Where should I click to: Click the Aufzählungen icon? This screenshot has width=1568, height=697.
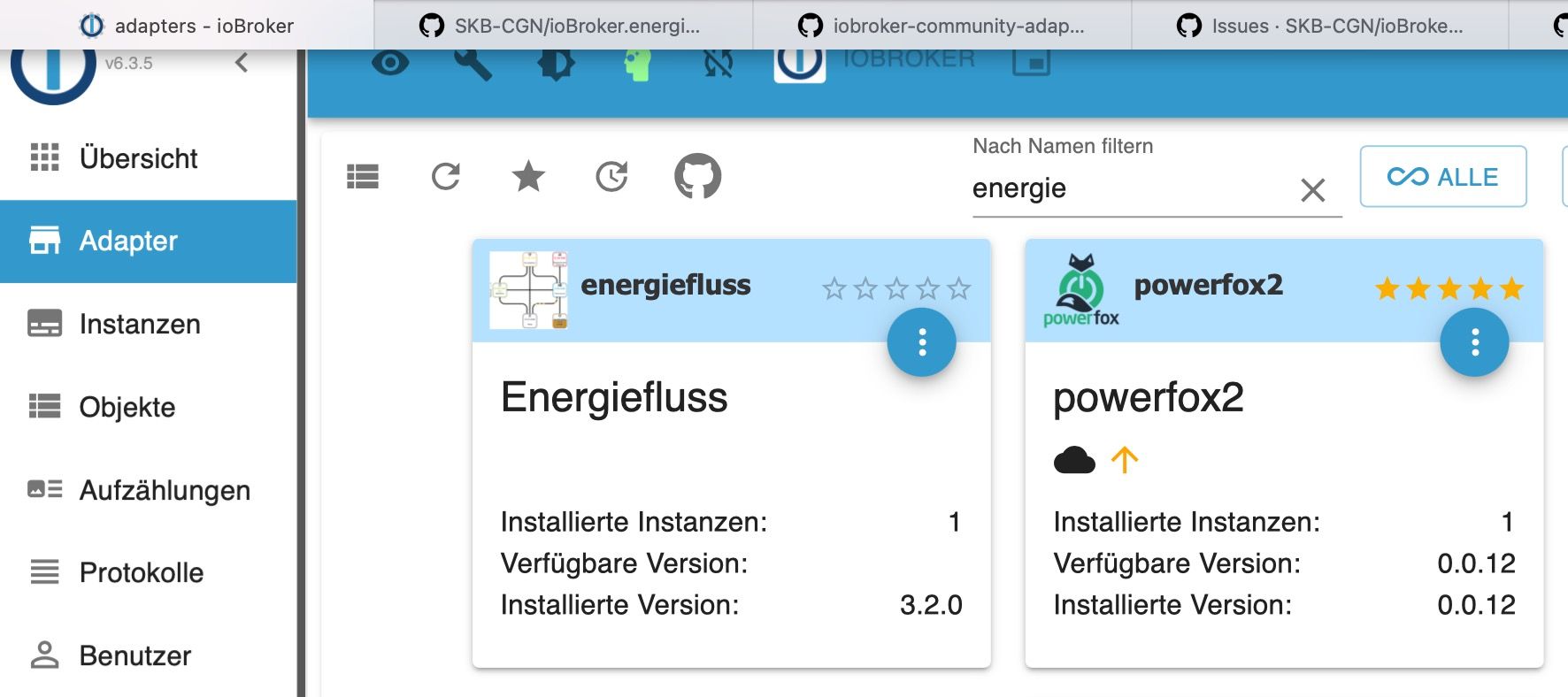point(45,489)
